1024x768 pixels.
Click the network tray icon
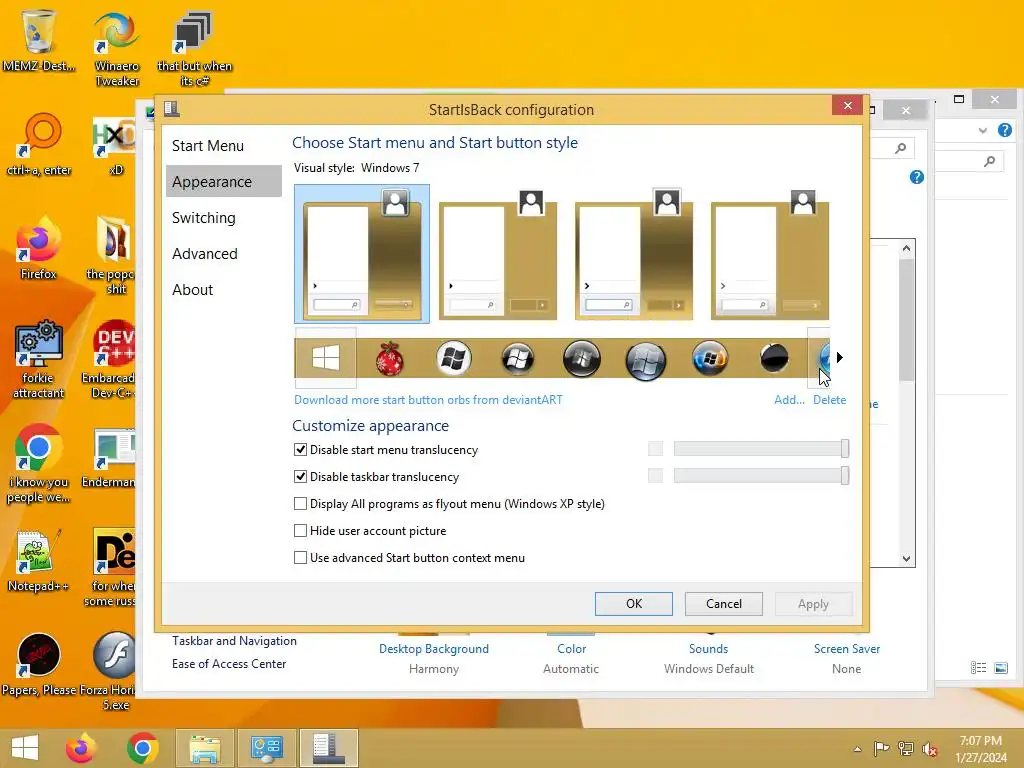click(906, 748)
